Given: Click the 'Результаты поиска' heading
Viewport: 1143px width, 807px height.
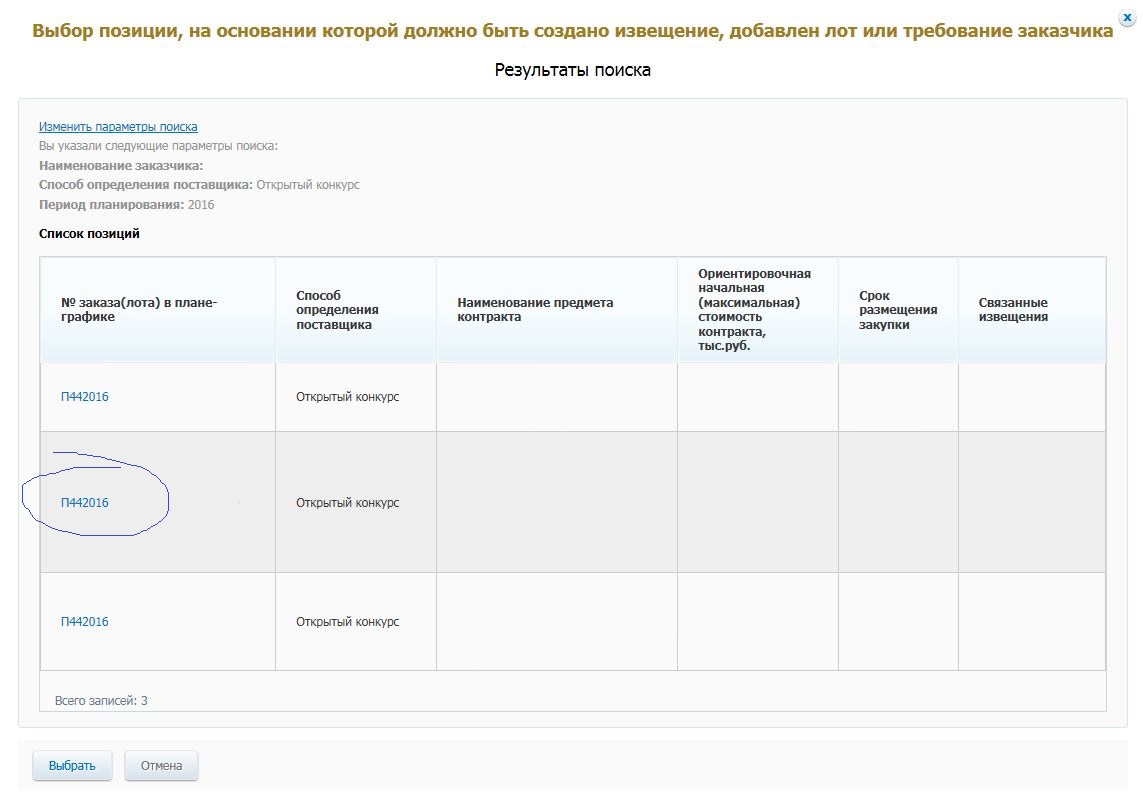Looking at the screenshot, I should coord(572,70).
